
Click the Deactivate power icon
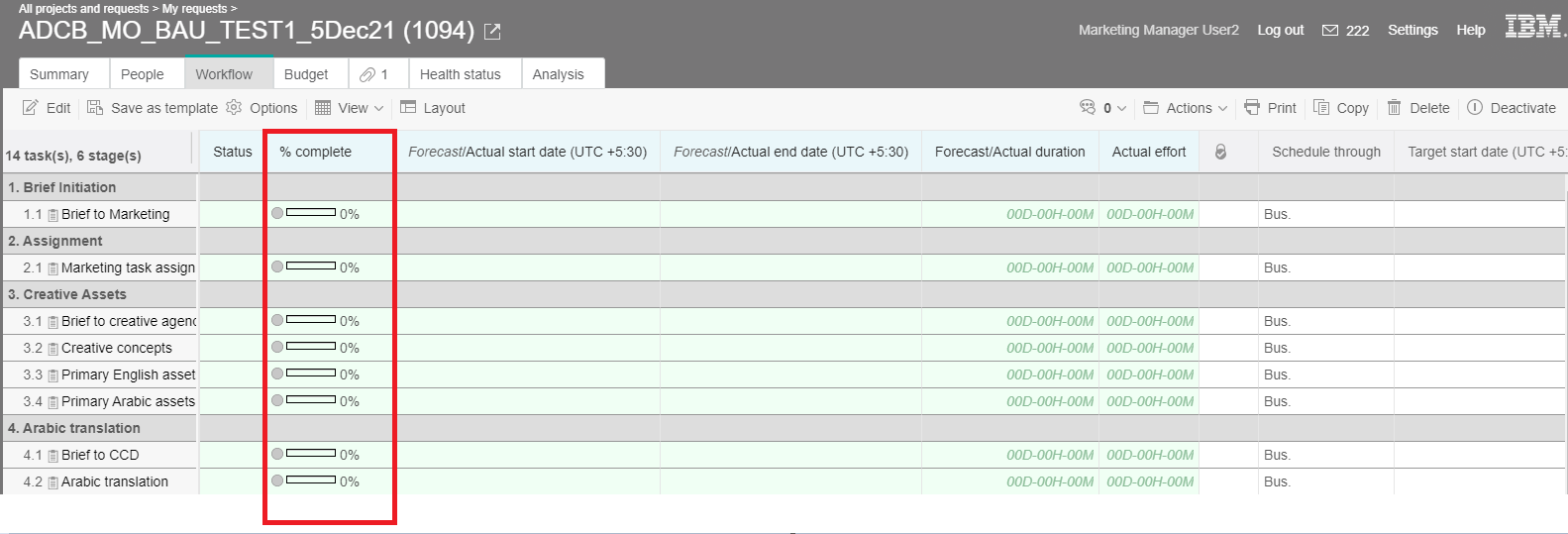(1475, 108)
